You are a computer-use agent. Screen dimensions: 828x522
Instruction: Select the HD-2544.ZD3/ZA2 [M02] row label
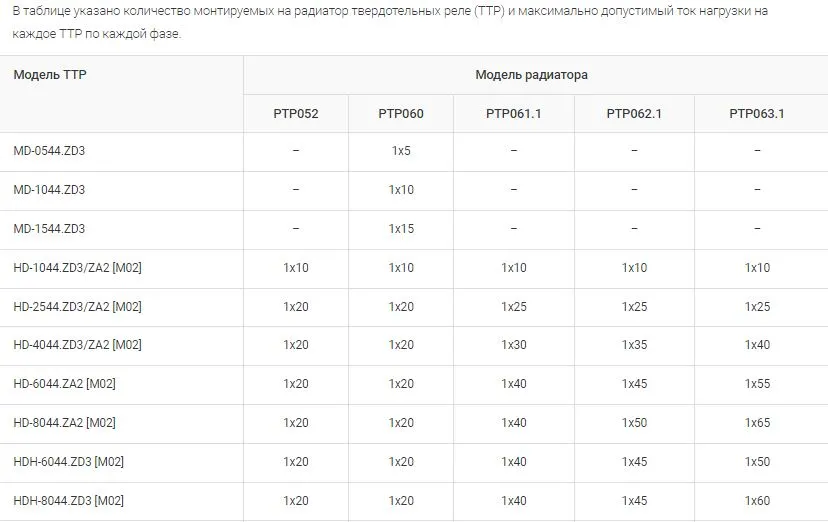click(x=77, y=307)
